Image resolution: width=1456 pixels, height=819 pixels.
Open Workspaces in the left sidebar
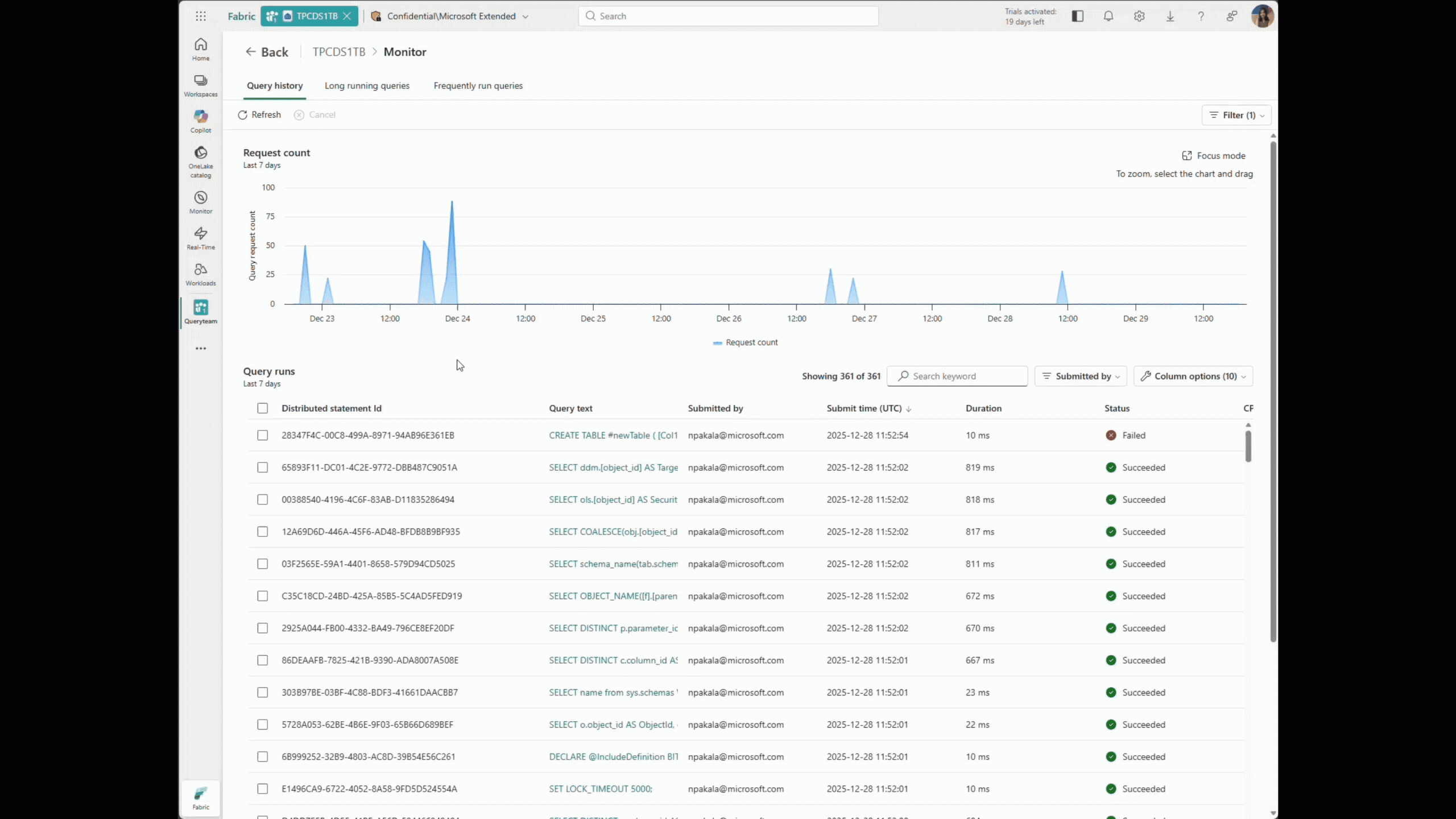(x=200, y=85)
